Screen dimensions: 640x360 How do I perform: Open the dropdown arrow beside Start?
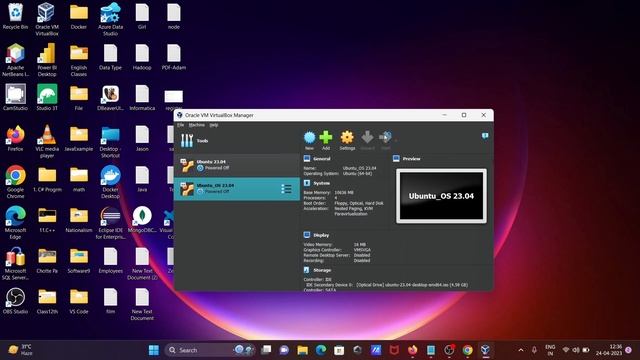click(x=396, y=141)
